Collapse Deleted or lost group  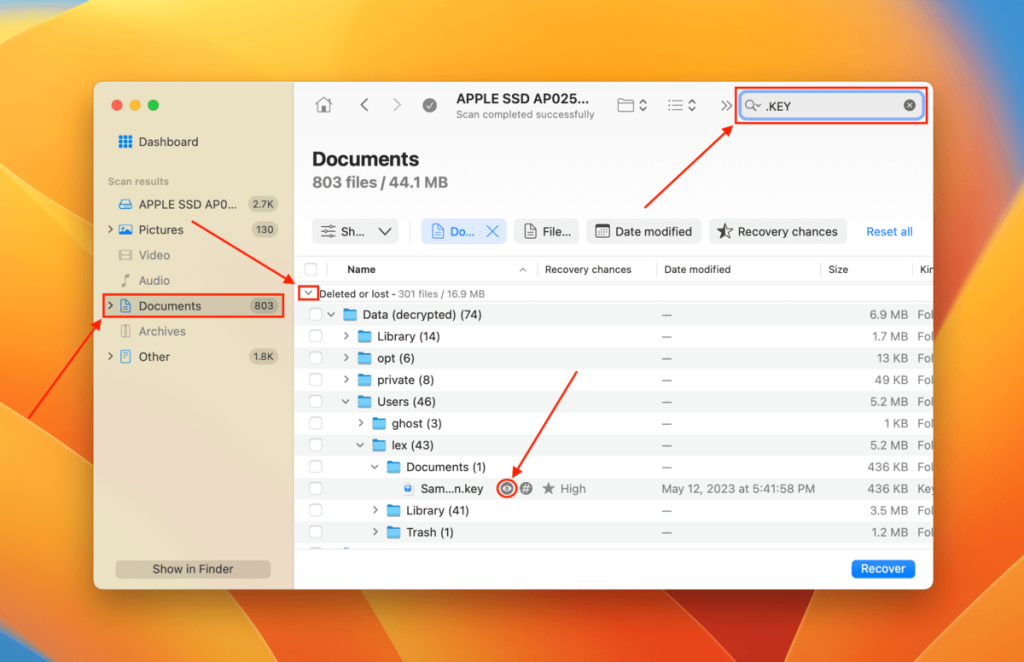(308, 294)
